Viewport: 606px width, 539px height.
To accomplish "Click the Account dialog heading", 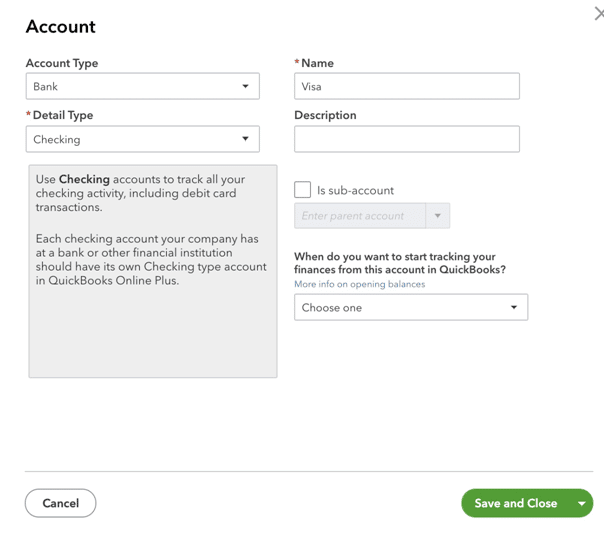I will tap(61, 27).
